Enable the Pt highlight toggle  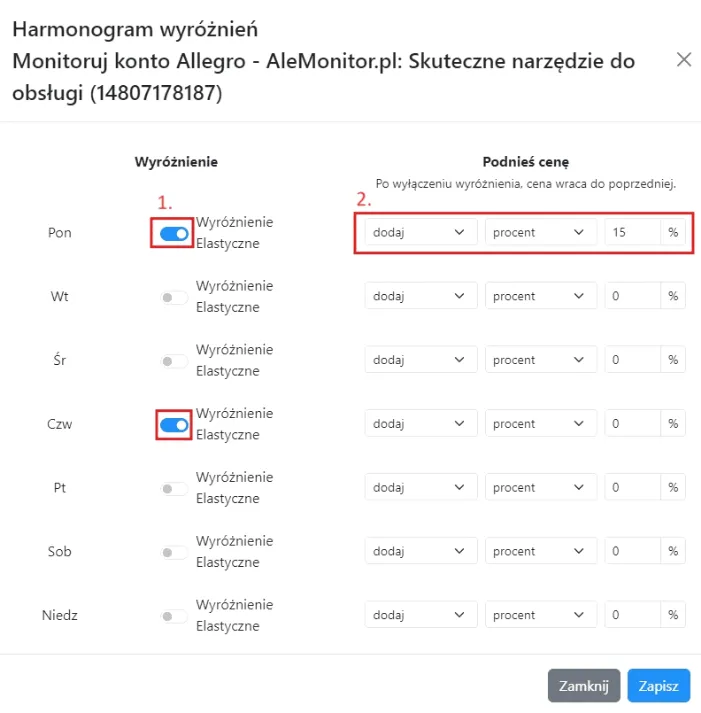[x=174, y=488]
